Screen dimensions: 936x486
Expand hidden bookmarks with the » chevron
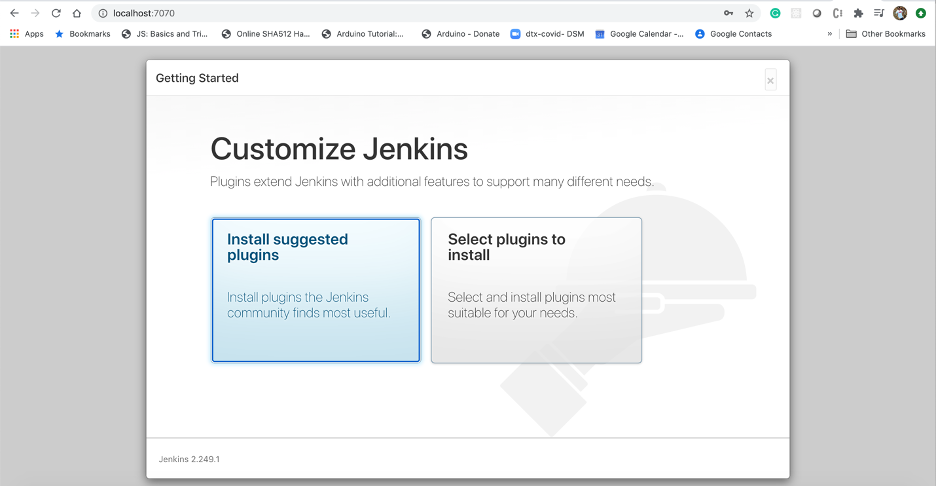(x=830, y=34)
